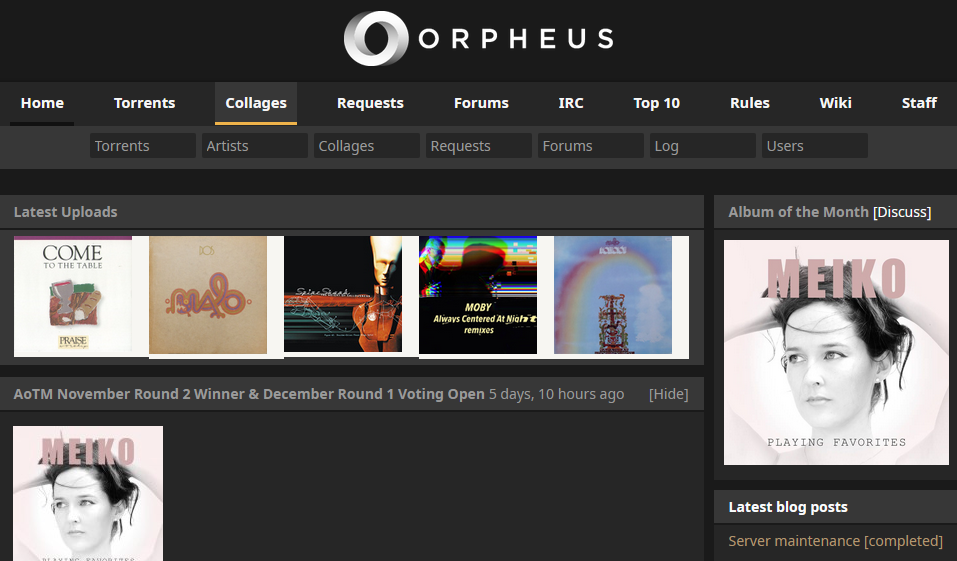Focus the Users search box
957x561 pixels.
814,146
